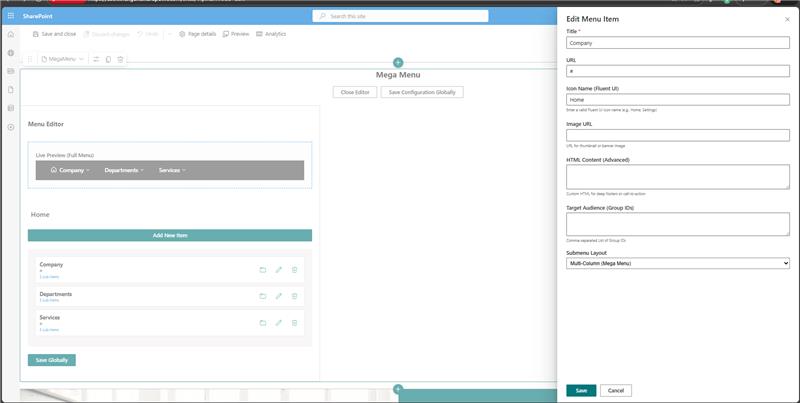Expand the Company menu in live preview
800x403 pixels.
(x=69, y=170)
